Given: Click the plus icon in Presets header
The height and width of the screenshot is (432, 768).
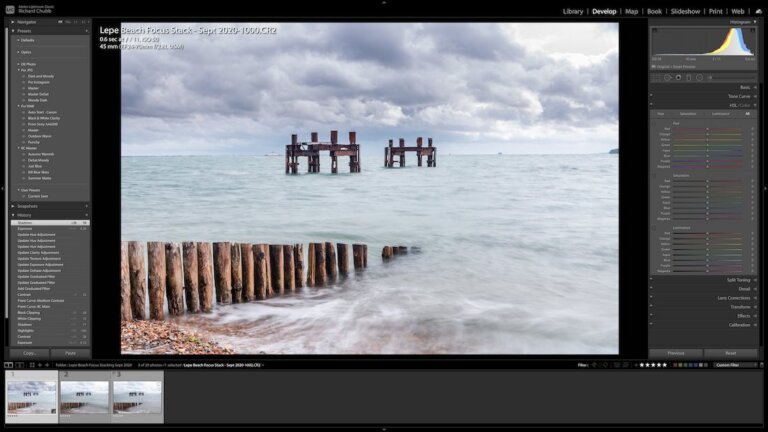Looking at the screenshot, I should pos(87,31).
